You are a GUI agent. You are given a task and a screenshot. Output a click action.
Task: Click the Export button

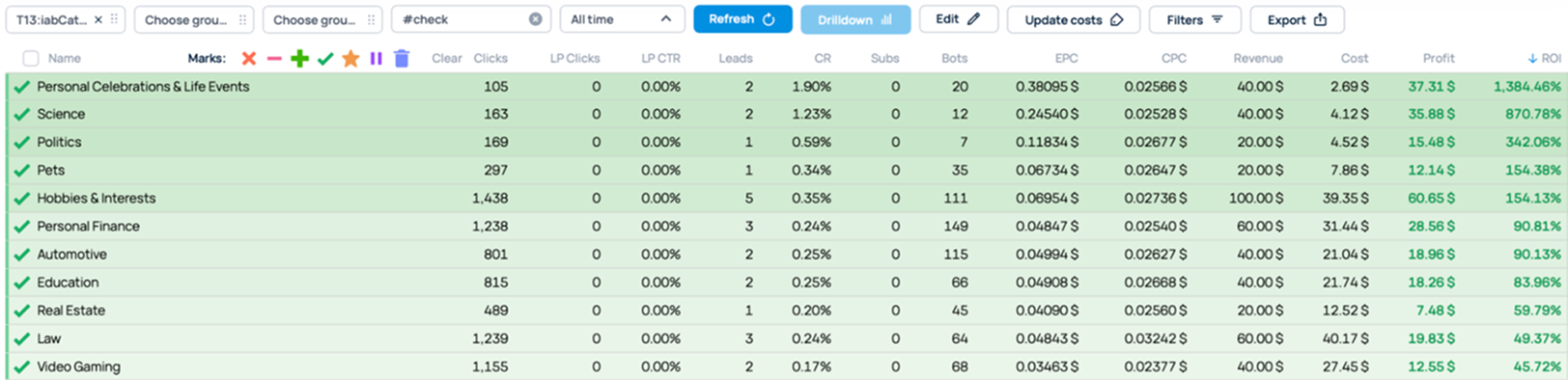click(1298, 19)
